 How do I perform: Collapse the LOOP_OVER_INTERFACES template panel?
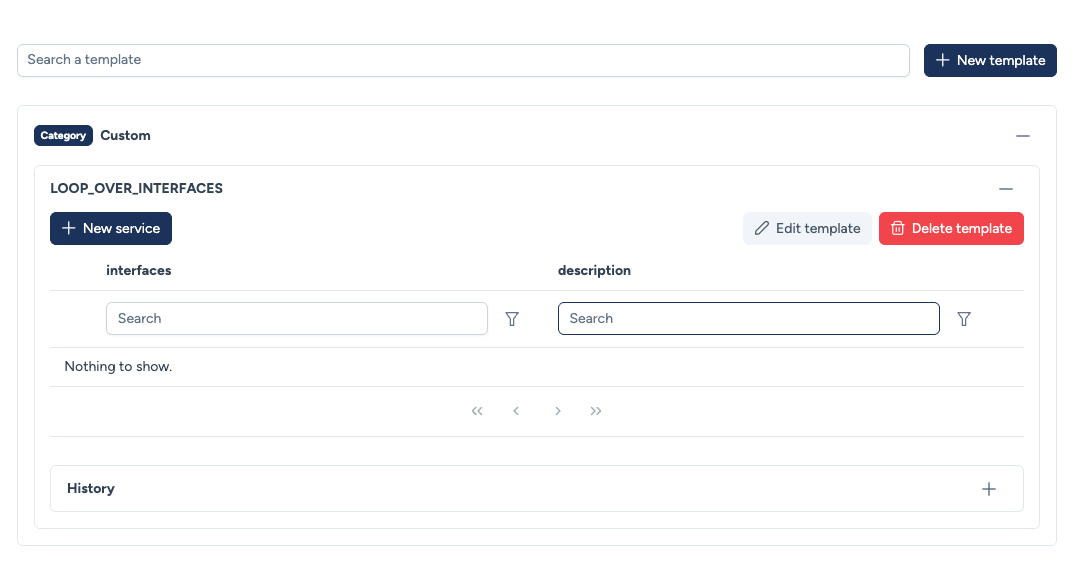1005,189
